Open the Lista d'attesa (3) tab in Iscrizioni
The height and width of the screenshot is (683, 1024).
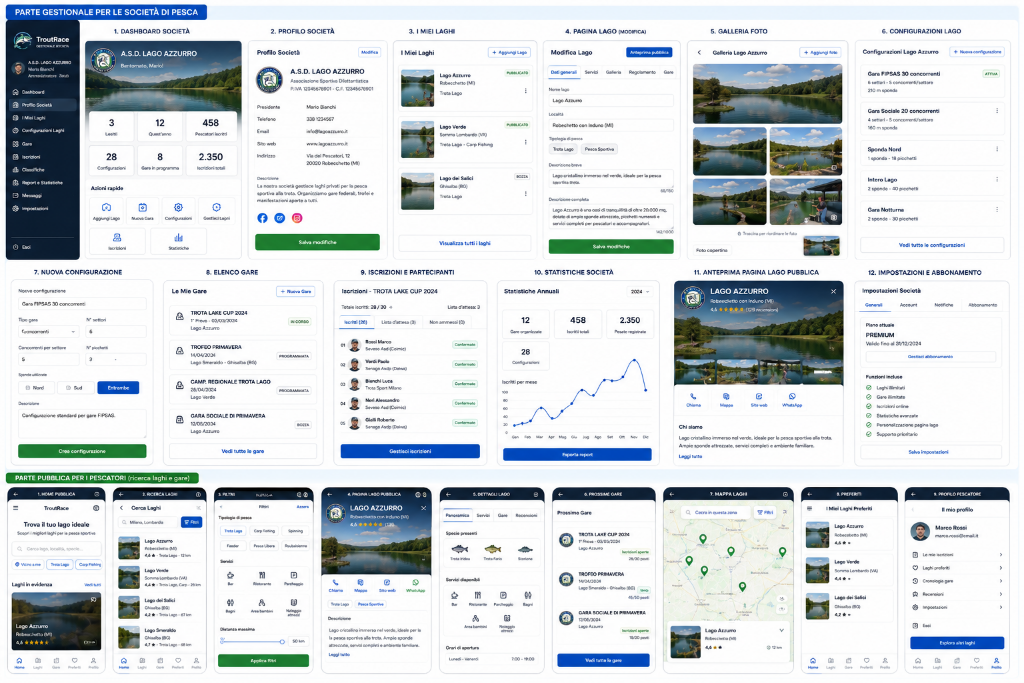pos(398,323)
